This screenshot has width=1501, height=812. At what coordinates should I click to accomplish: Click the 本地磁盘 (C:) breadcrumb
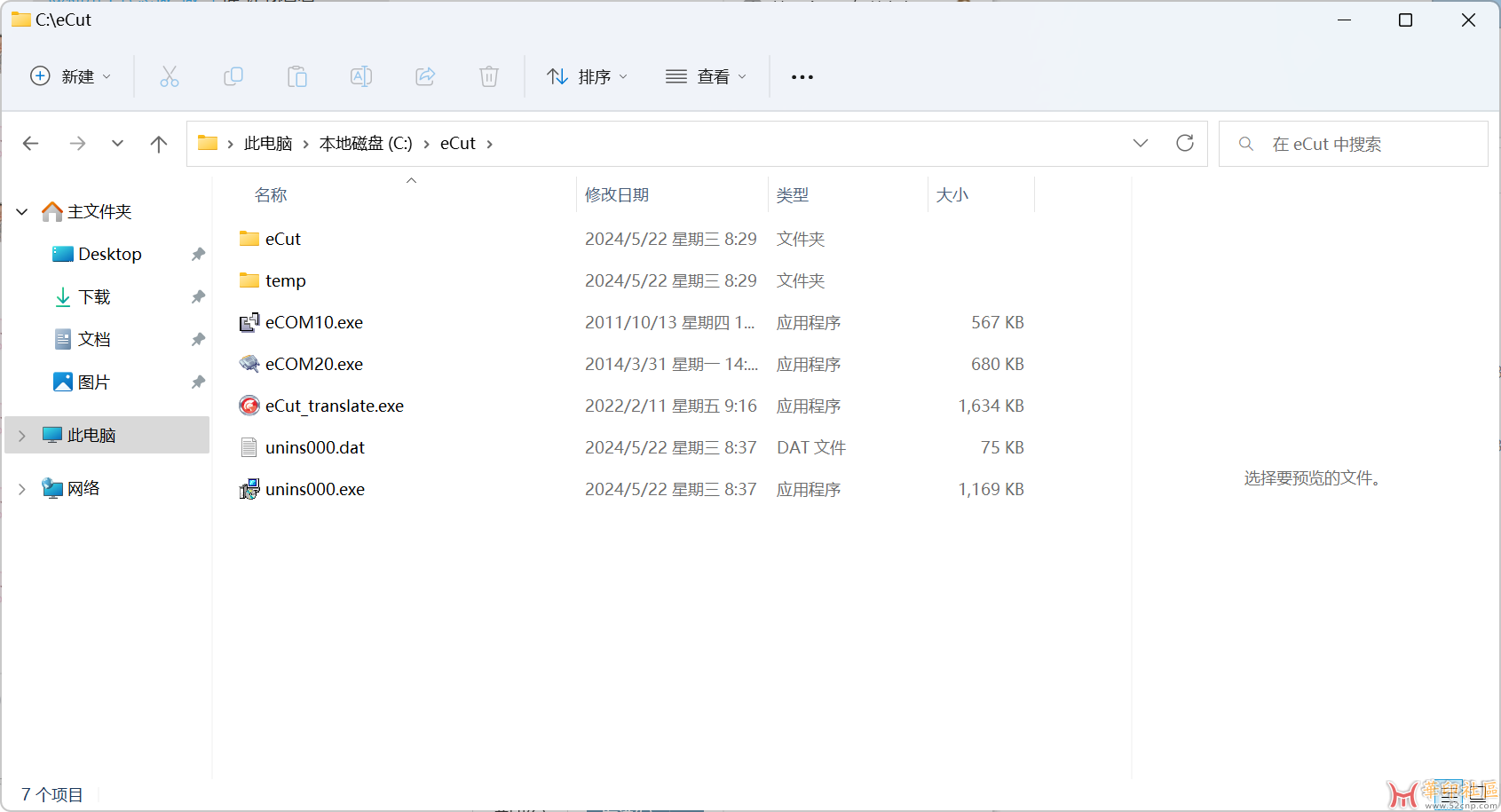click(x=366, y=144)
